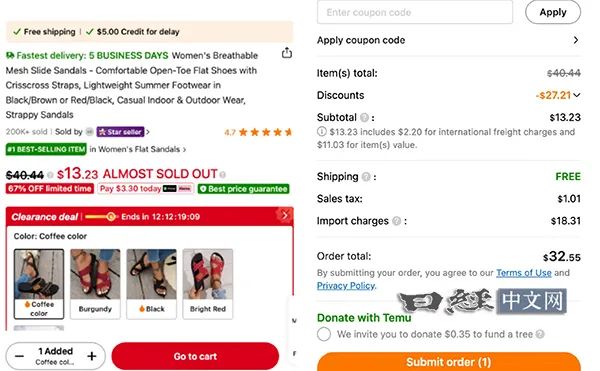Open the Subtotal help question-mark icon
The width and height of the screenshot is (600, 371).
(364, 117)
